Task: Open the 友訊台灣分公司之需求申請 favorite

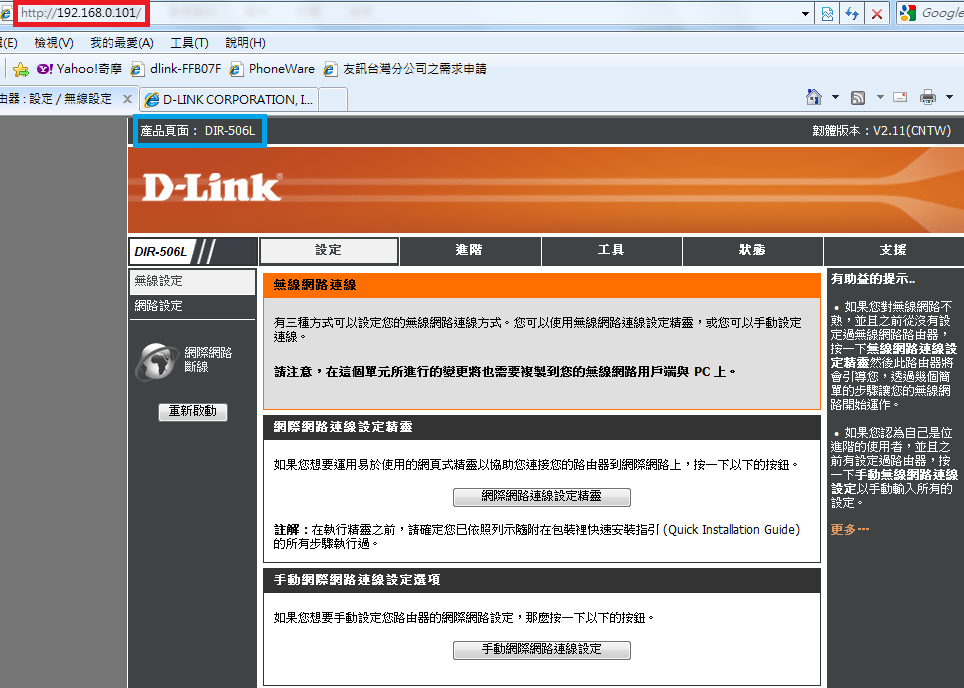Action: click(x=406, y=69)
